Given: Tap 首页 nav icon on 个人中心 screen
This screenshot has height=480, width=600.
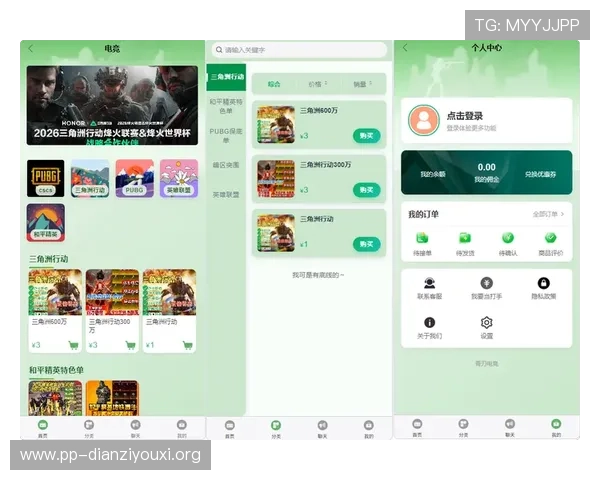Looking at the screenshot, I should click(x=417, y=424).
